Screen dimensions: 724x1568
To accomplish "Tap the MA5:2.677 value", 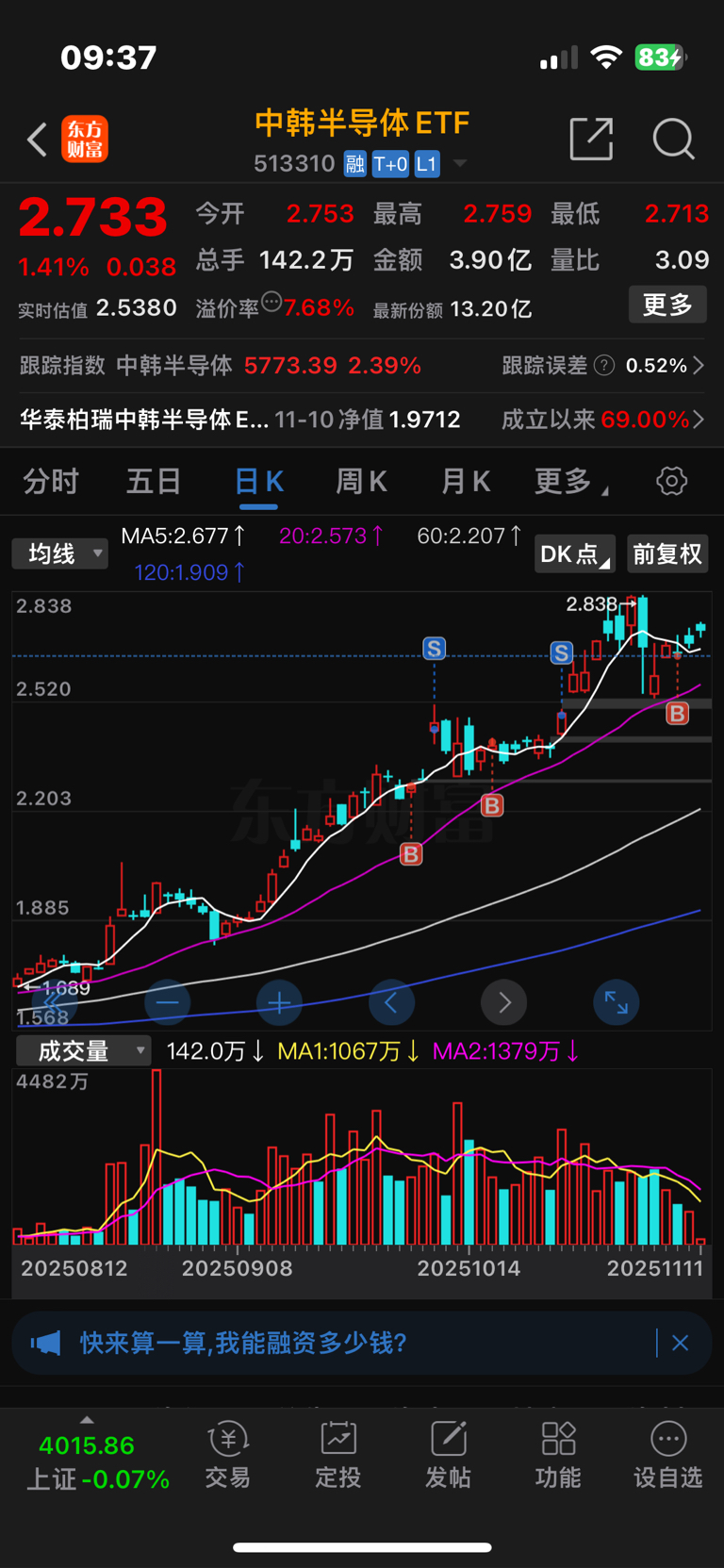I will pos(183,536).
